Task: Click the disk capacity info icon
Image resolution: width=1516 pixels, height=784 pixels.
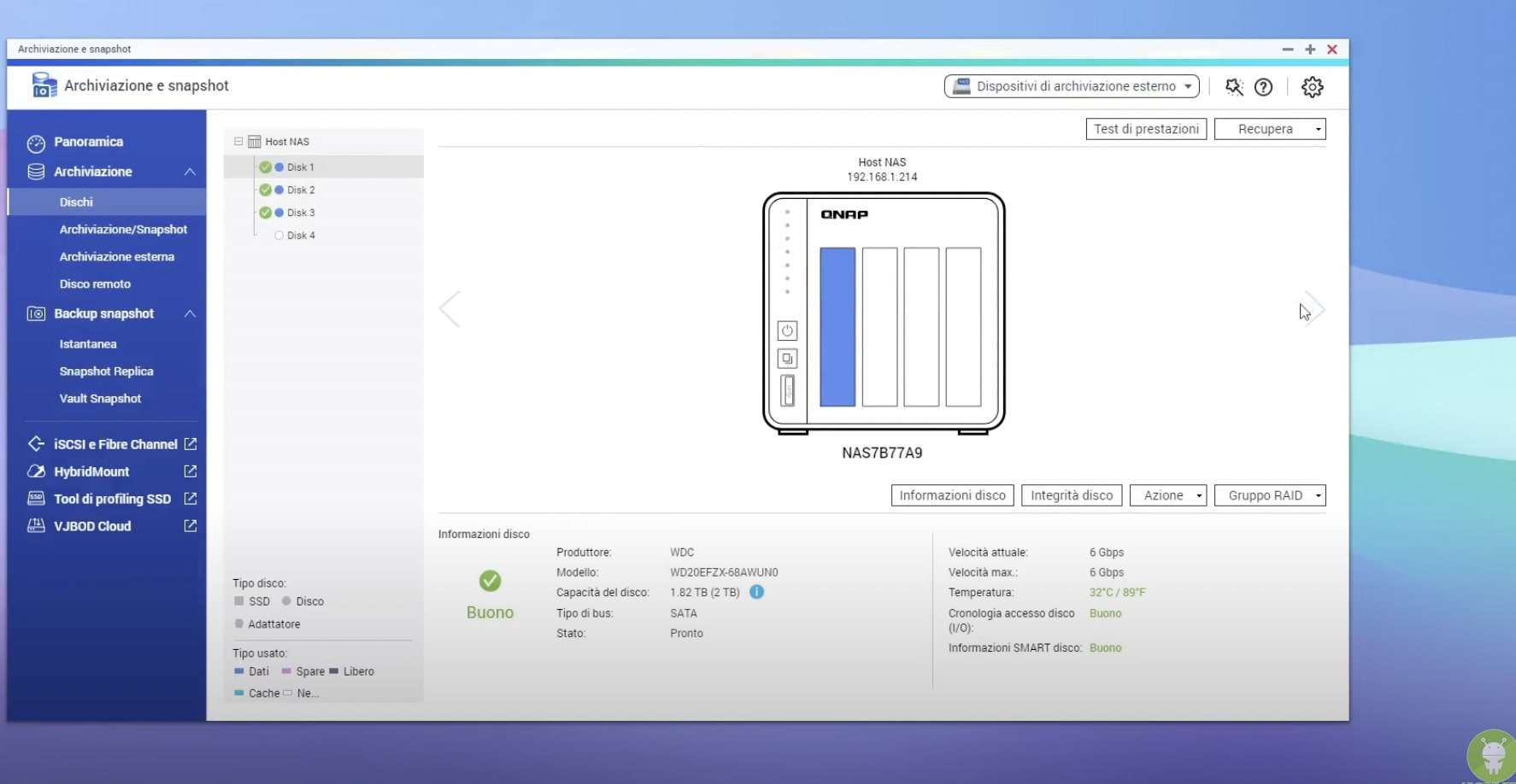Action: (x=756, y=592)
